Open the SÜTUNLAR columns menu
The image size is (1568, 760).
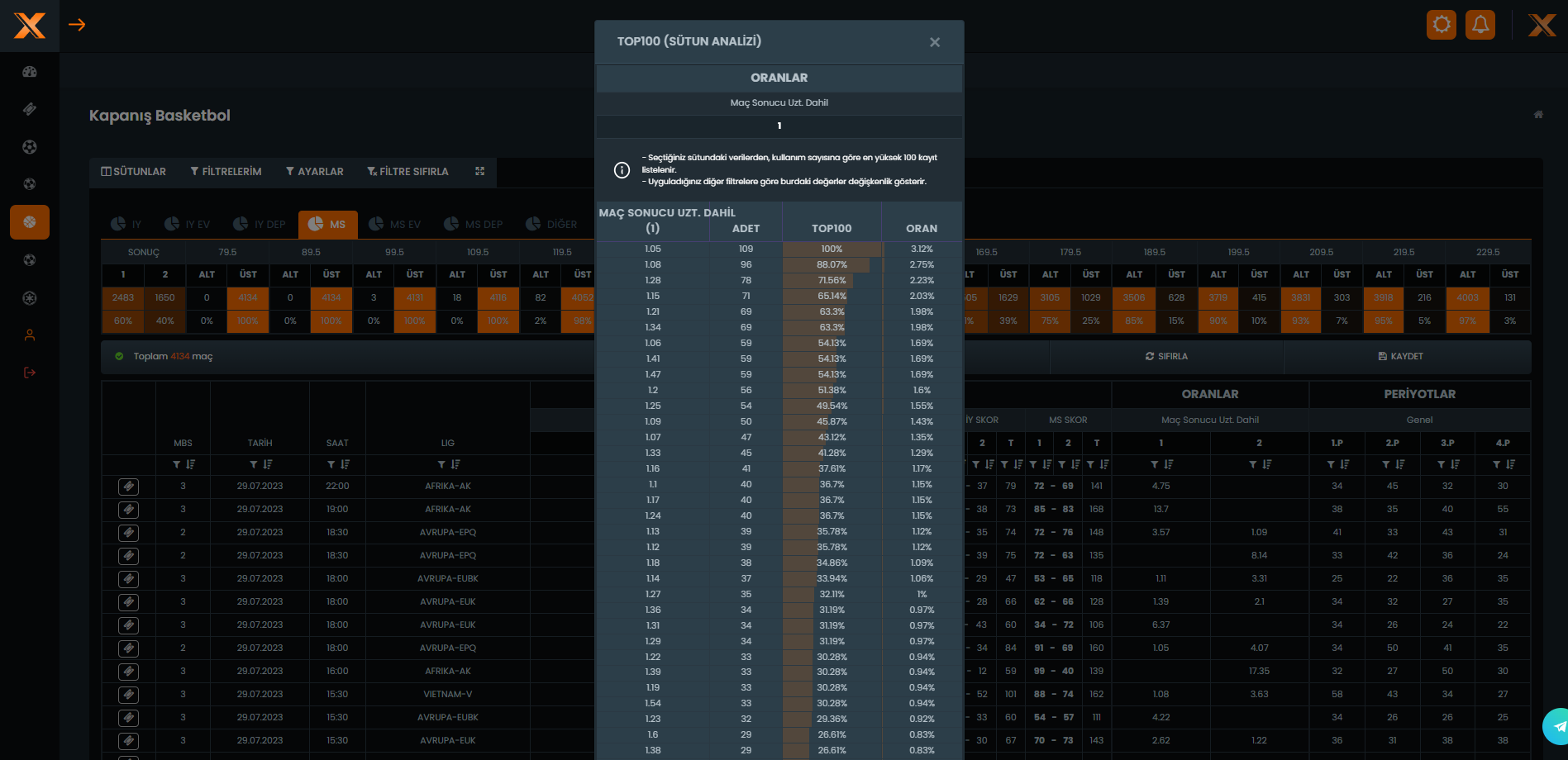point(134,171)
